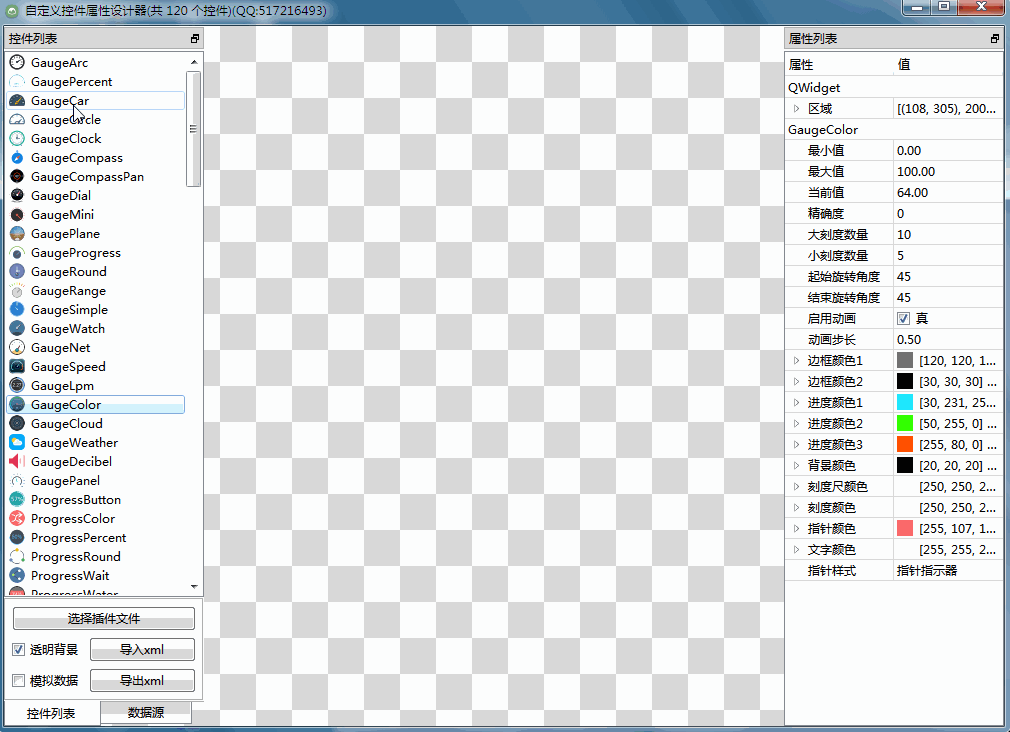
Task: Toggle the 透明背景 checkbox
Action: [18, 649]
